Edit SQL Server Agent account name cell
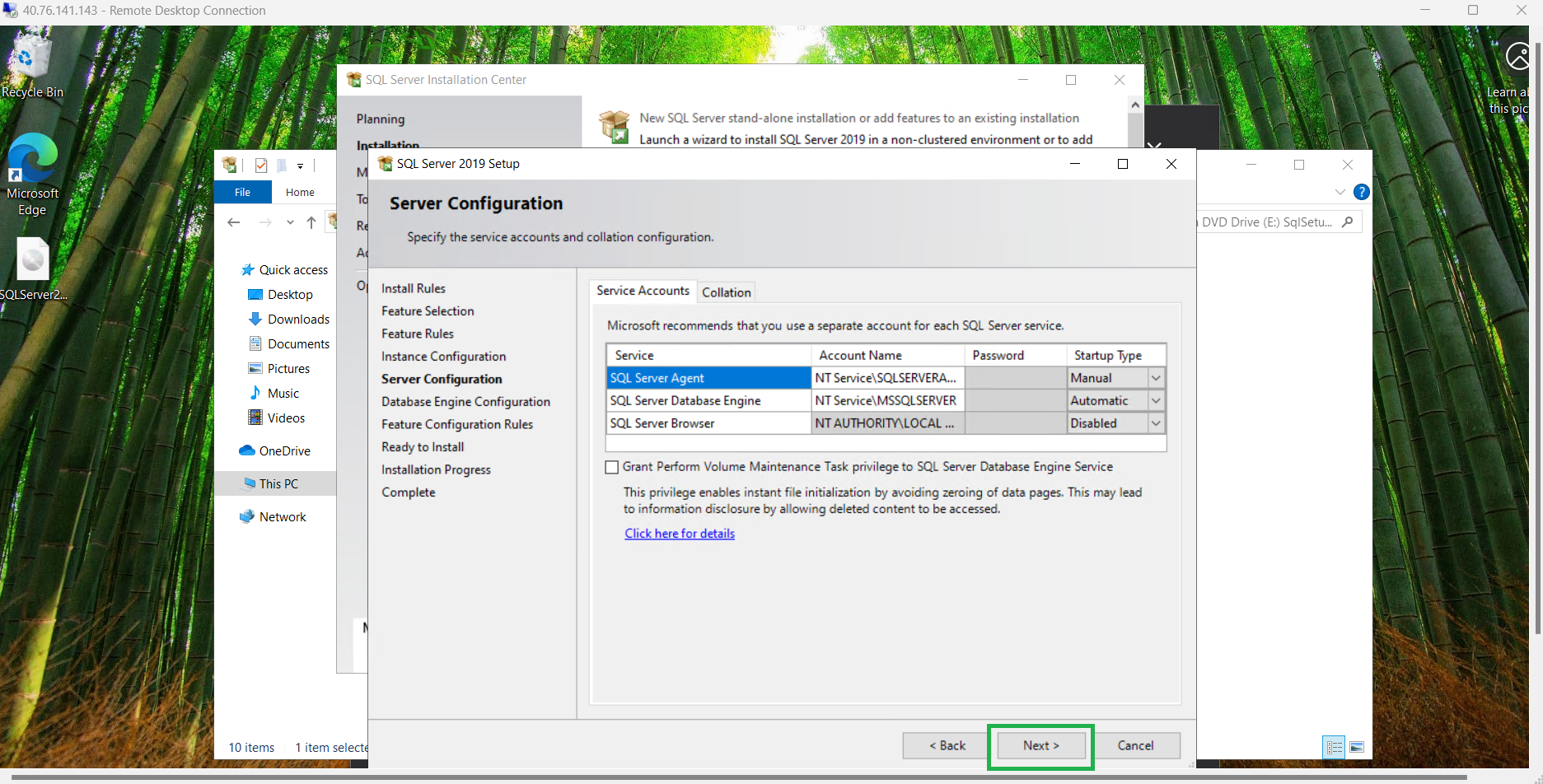 888,378
